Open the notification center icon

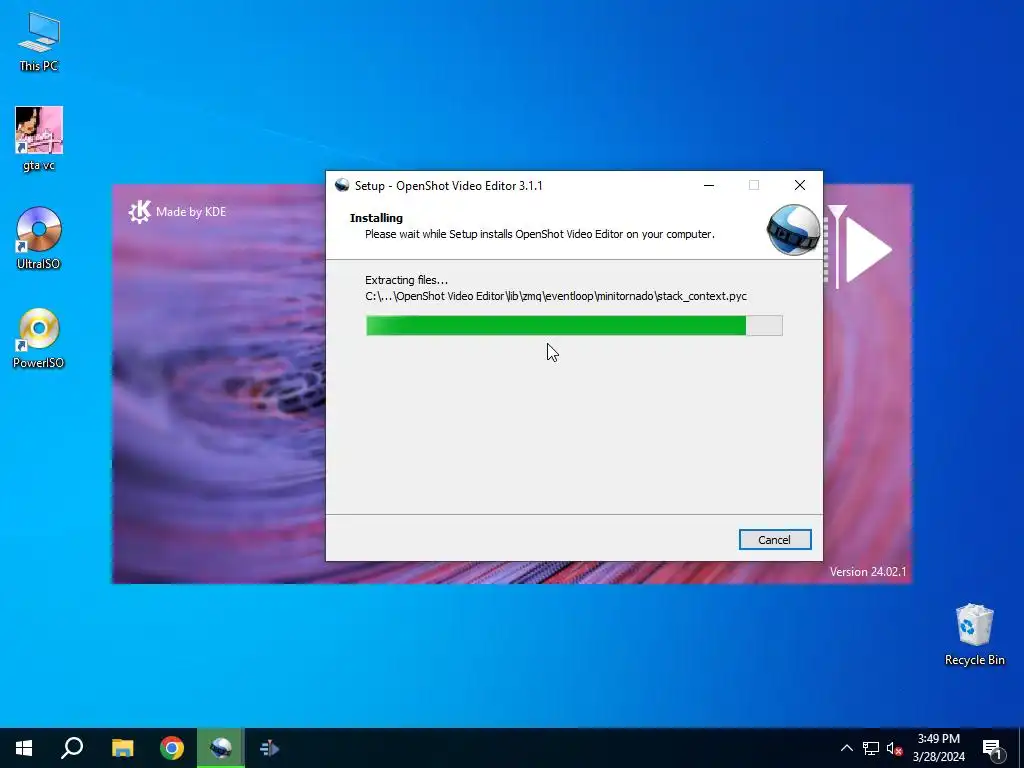pos(992,749)
